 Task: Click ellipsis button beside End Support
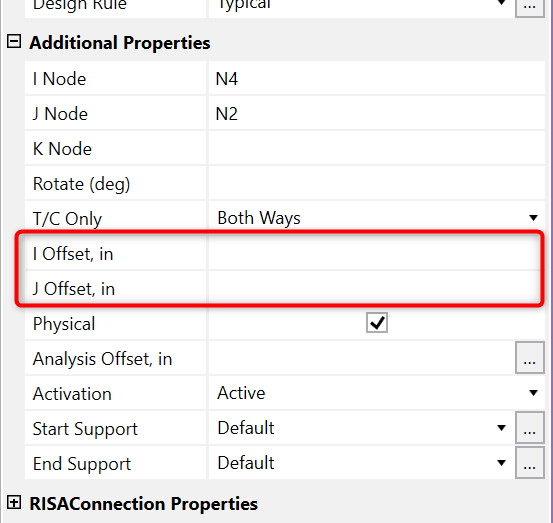pos(529,462)
